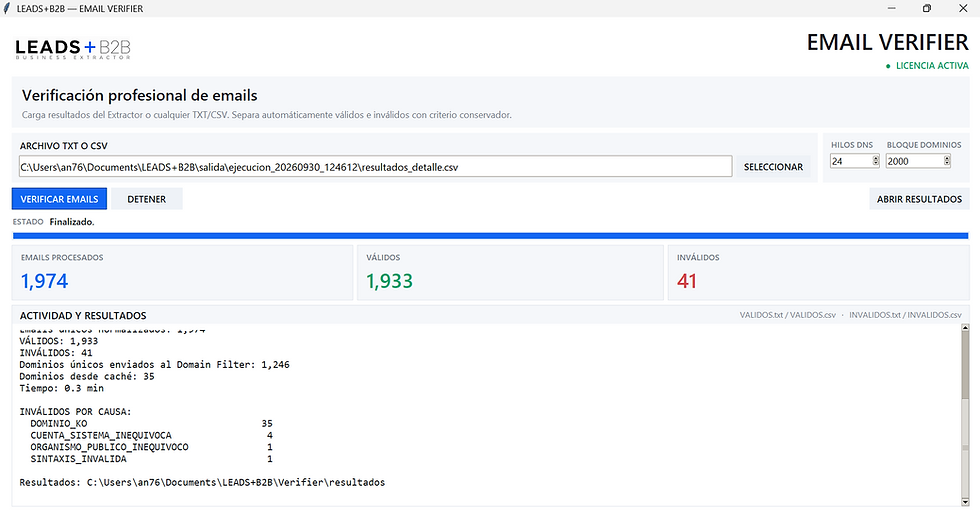Viewport: 980px width, 514px height.
Task: Click into the BLOQUE DOMINIOS value field
Action: click(x=914, y=161)
